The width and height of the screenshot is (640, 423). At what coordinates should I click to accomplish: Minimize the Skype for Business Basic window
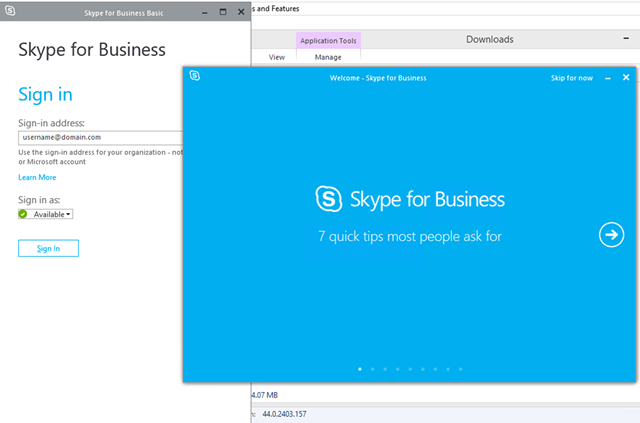point(204,12)
